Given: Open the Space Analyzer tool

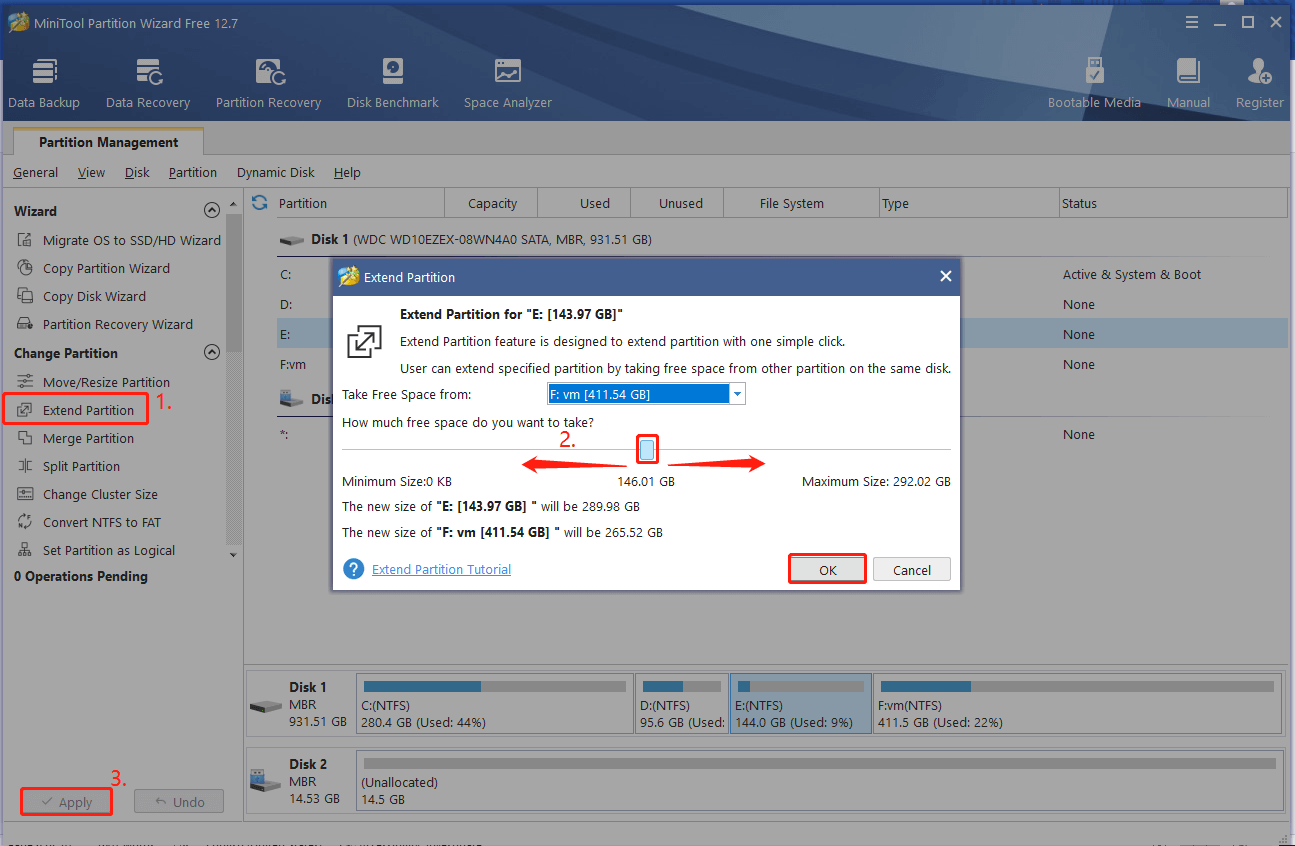Looking at the screenshot, I should point(507,84).
